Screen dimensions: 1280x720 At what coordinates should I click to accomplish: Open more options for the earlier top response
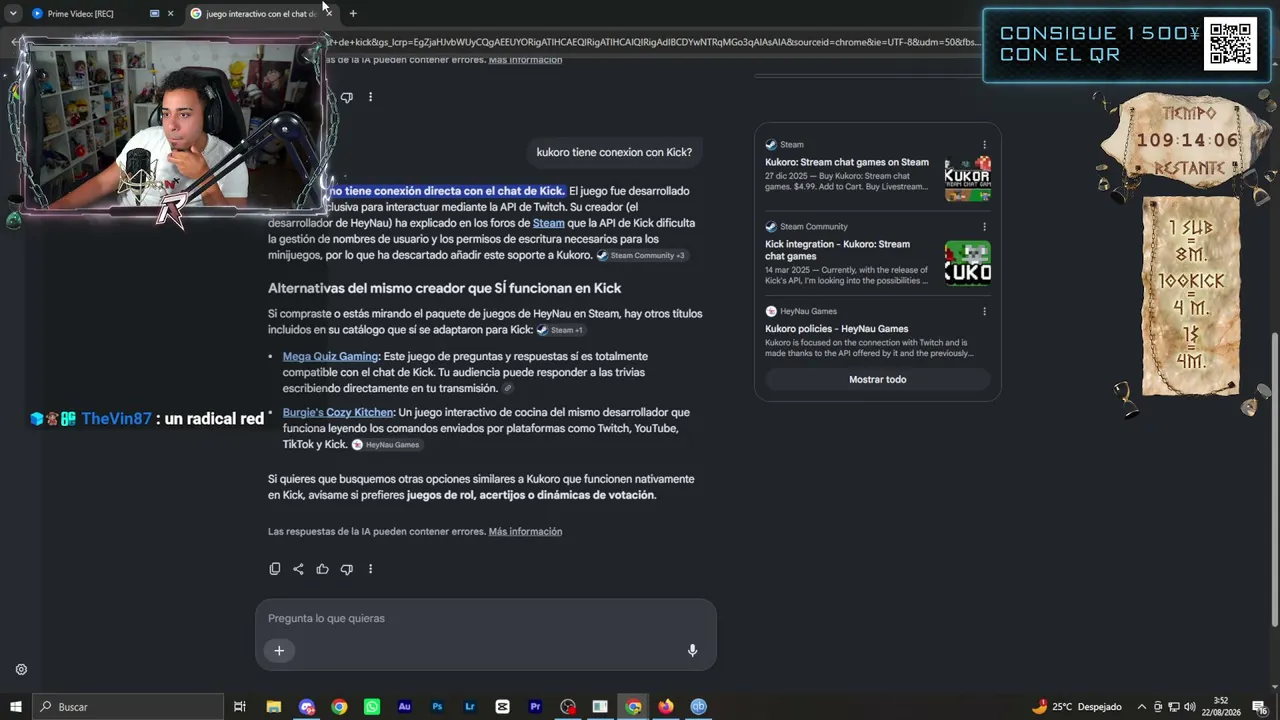[370, 97]
